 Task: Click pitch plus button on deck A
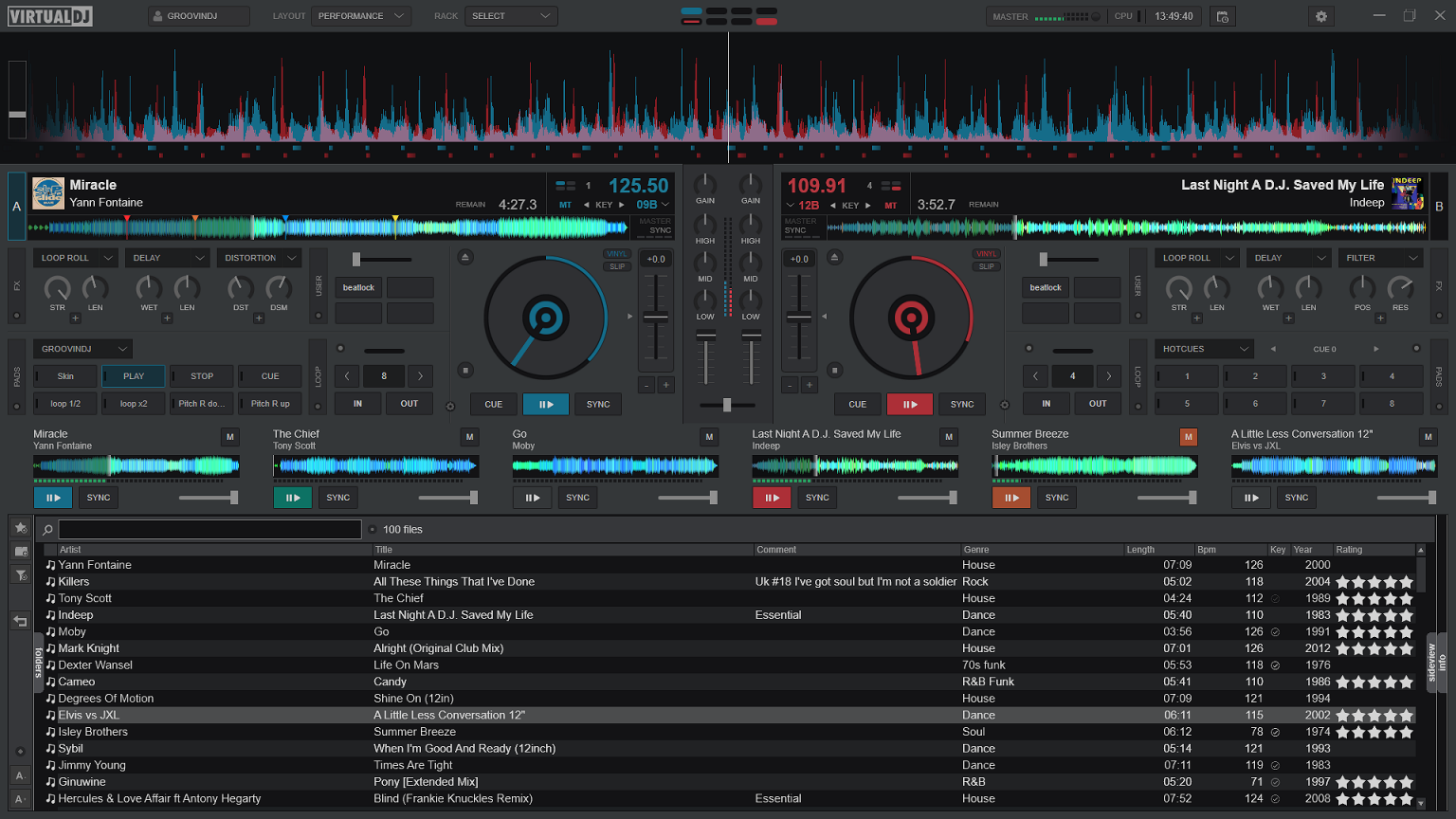click(x=666, y=385)
